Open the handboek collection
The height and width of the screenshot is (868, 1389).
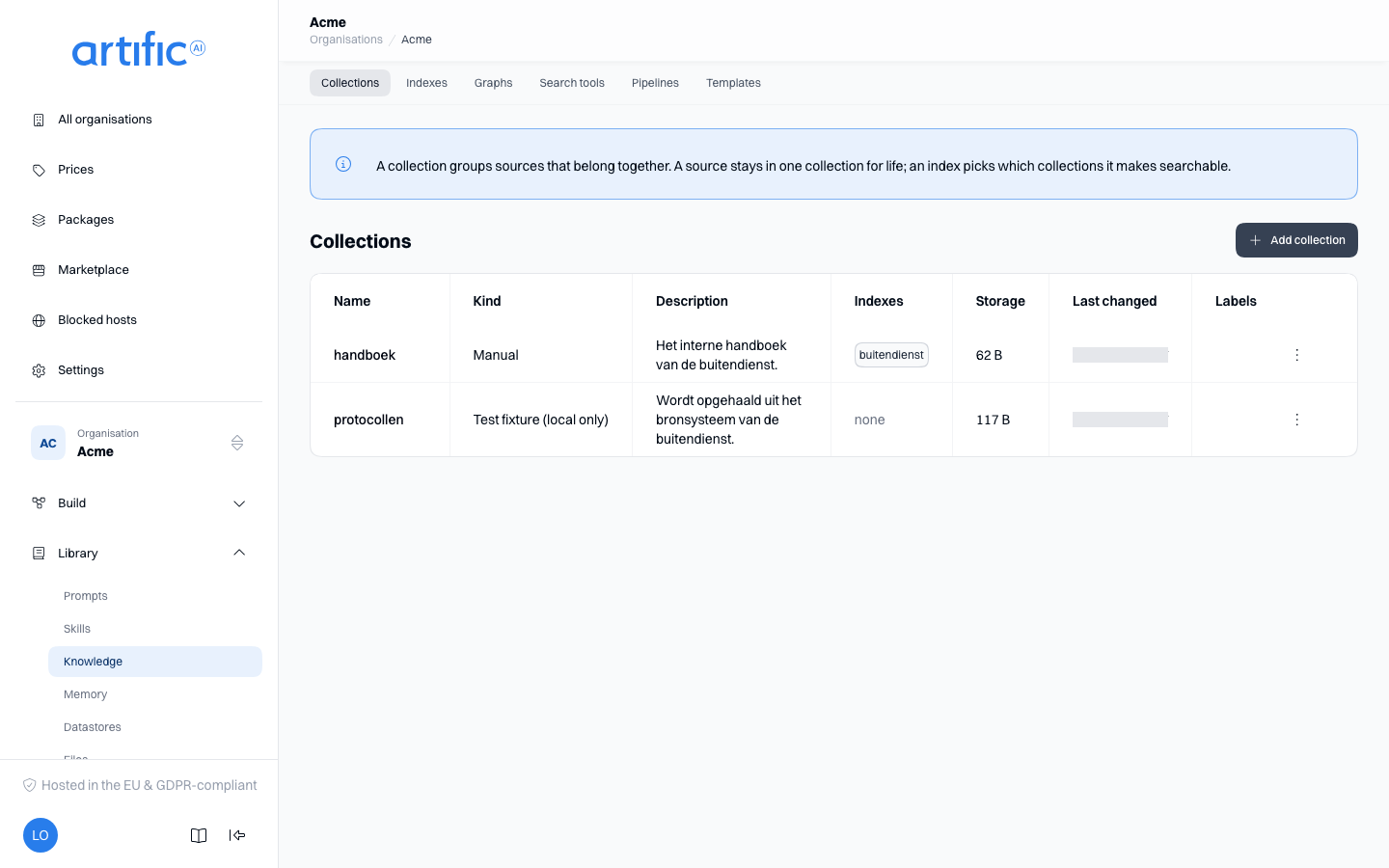[x=365, y=355]
